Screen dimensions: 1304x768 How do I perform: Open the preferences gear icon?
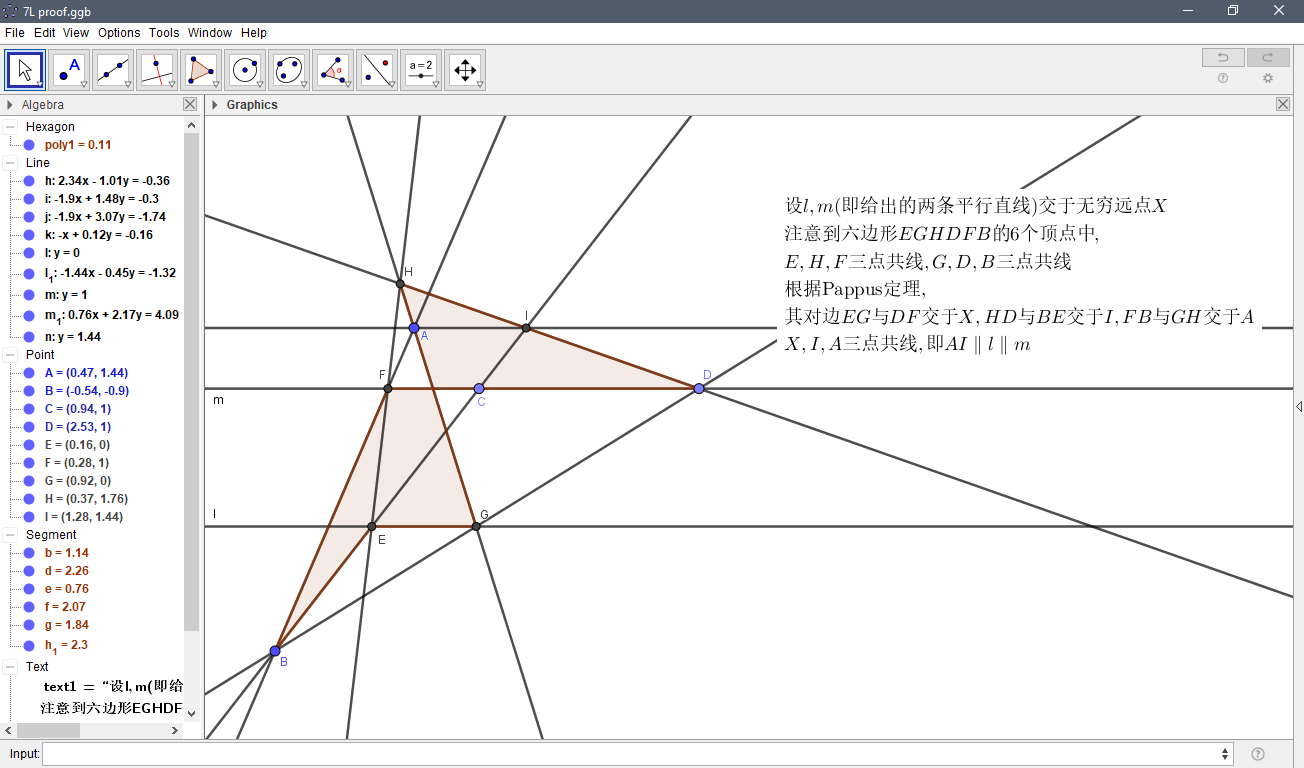1267,78
